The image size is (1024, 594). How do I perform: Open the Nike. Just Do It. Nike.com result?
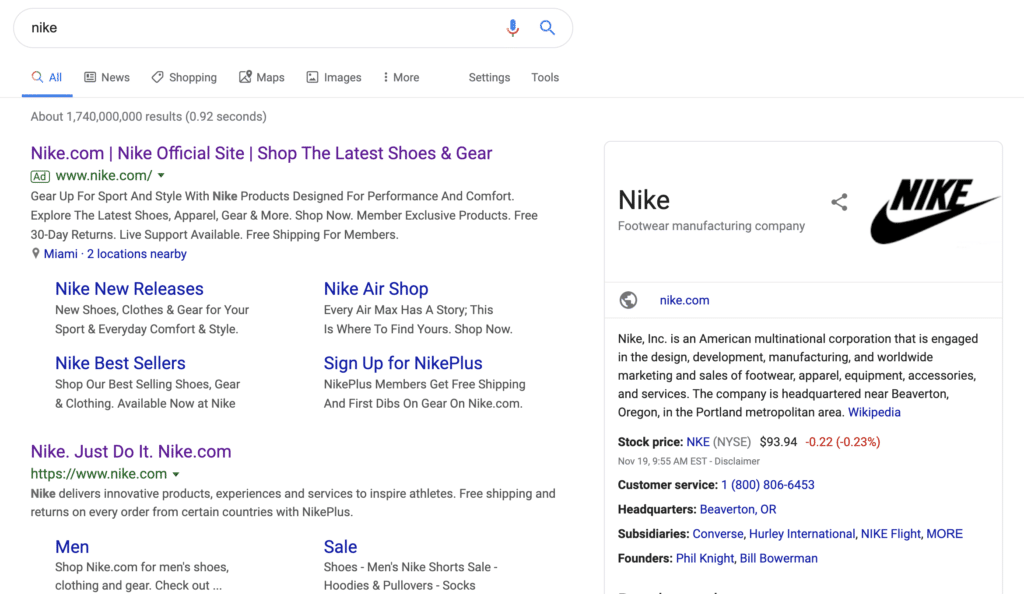click(131, 452)
